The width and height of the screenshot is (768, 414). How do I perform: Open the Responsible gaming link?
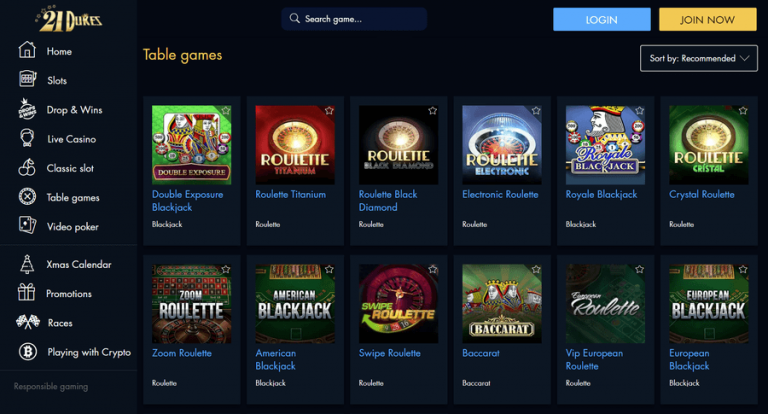pos(51,386)
